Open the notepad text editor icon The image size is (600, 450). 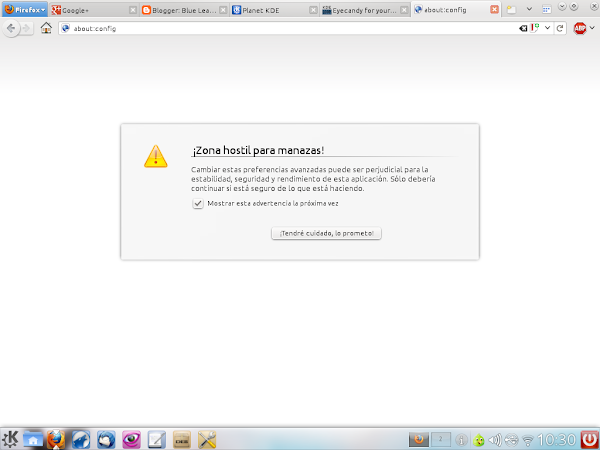pyautogui.click(x=157, y=439)
